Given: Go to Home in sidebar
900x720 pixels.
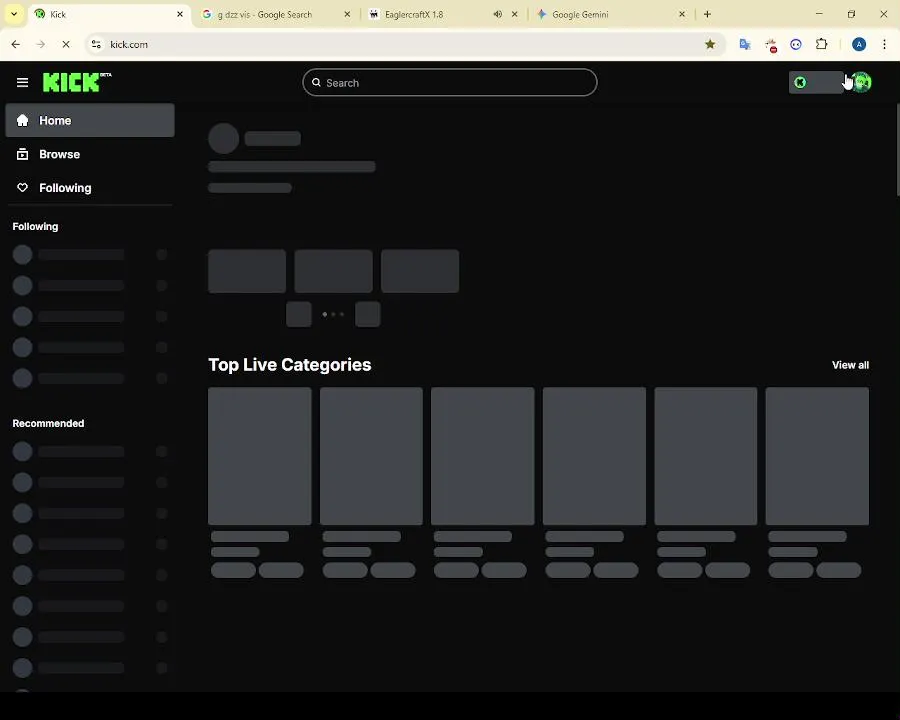Looking at the screenshot, I should tap(90, 121).
